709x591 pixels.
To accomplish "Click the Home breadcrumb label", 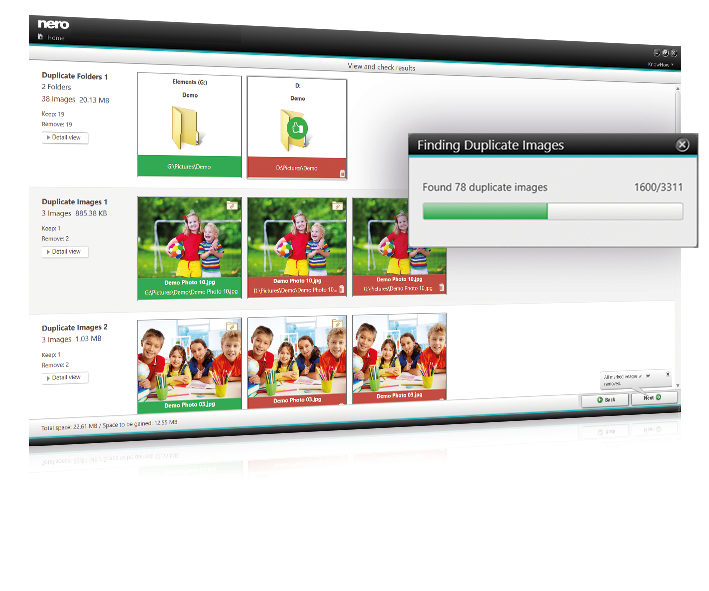I will (x=56, y=38).
